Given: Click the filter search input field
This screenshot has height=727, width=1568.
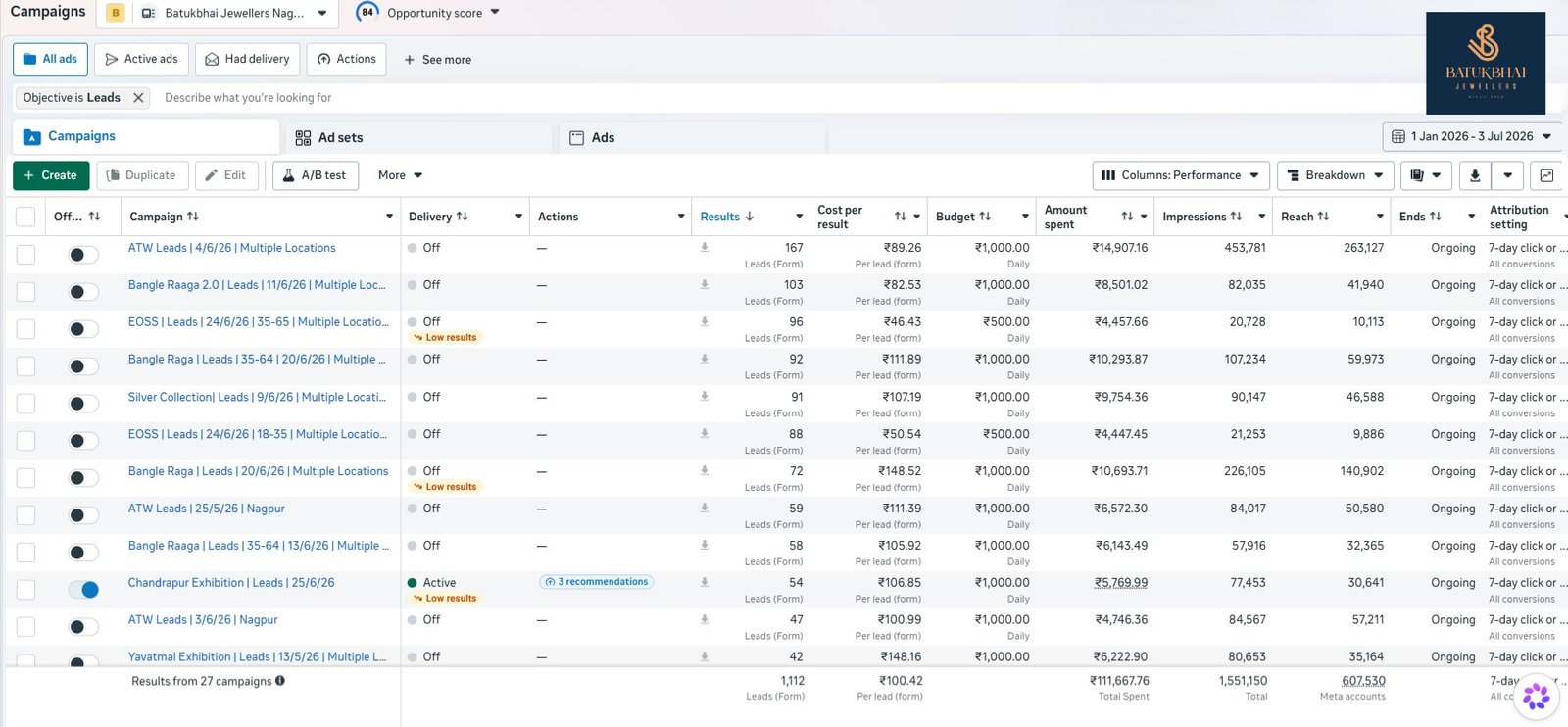Looking at the screenshot, I should point(784,98).
